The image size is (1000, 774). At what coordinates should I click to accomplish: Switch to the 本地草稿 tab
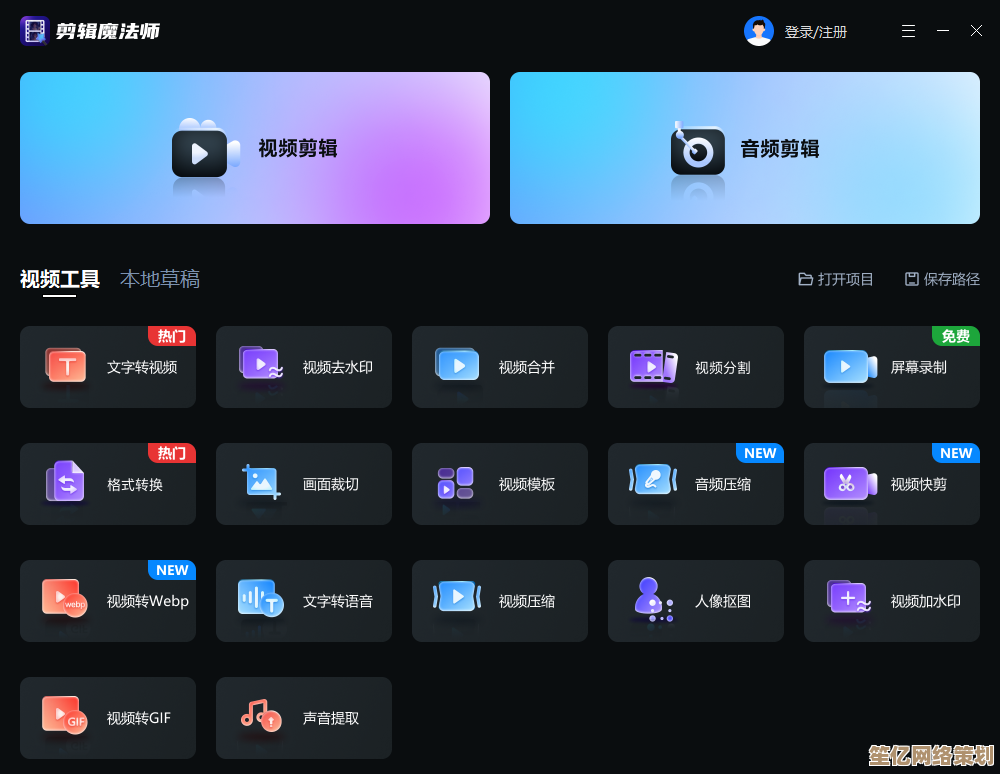(160, 279)
